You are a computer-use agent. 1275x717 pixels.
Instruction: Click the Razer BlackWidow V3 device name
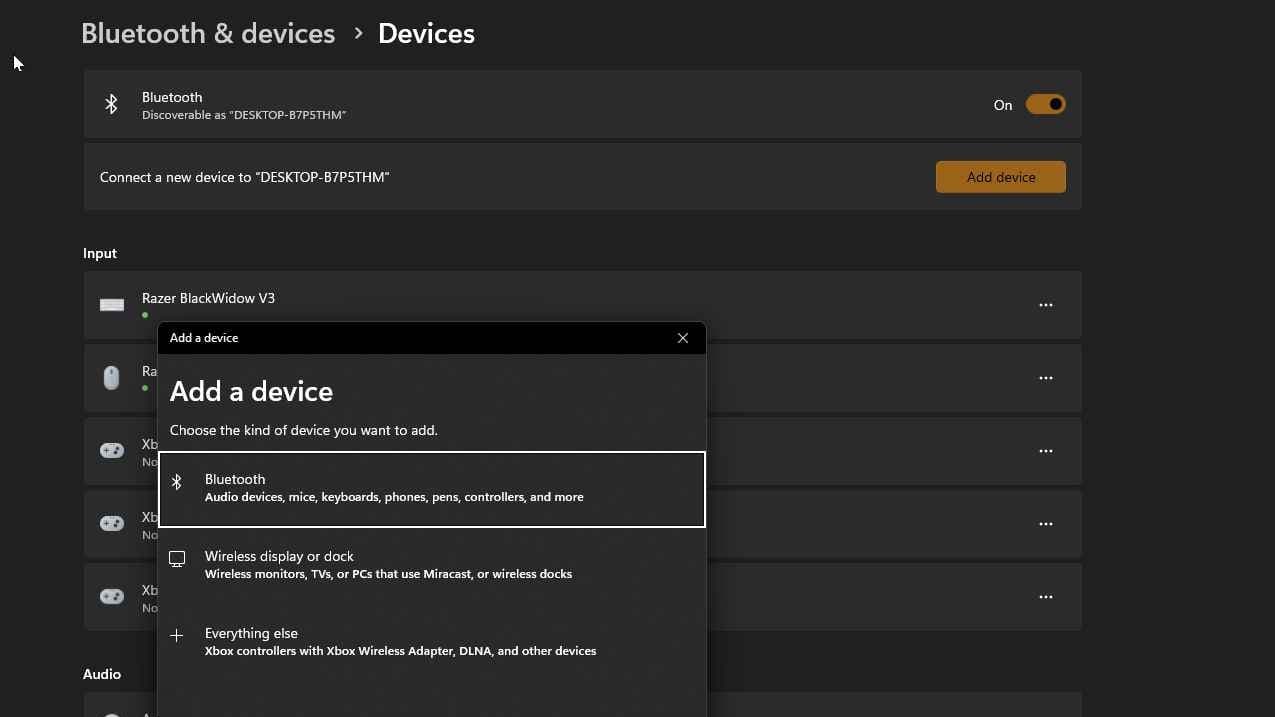coord(208,298)
